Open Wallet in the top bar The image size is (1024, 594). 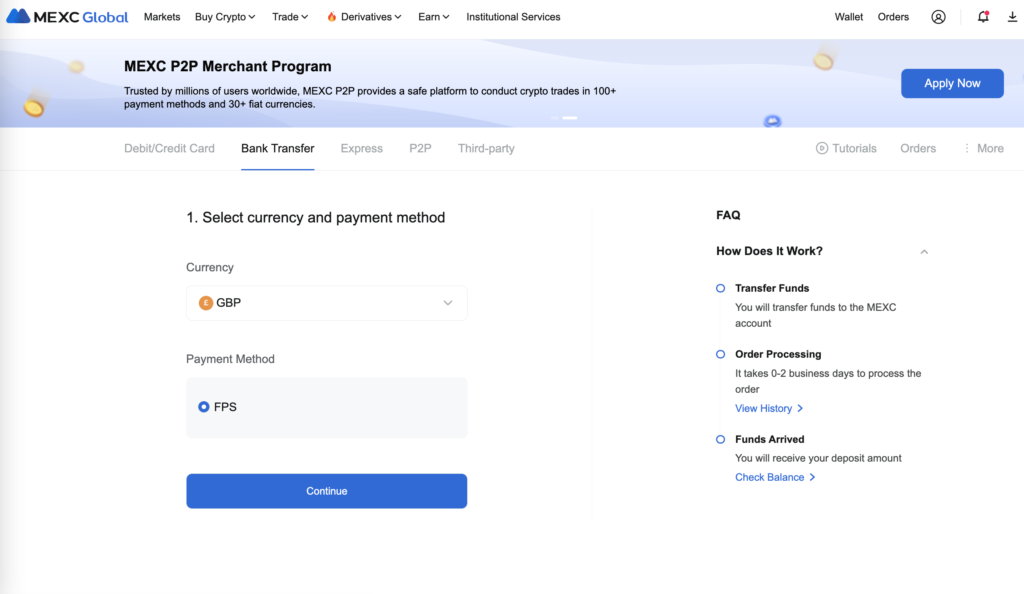click(848, 17)
